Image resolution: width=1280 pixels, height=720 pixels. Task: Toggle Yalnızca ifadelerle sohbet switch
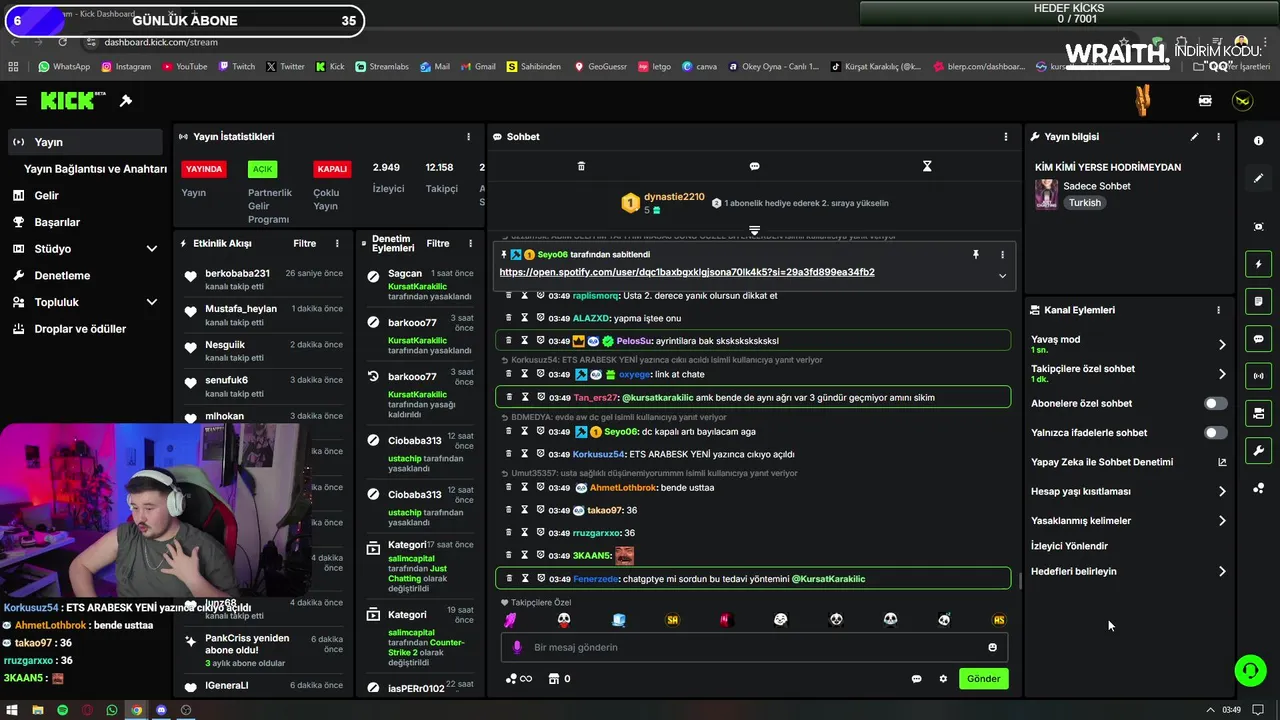(x=1215, y=433)
